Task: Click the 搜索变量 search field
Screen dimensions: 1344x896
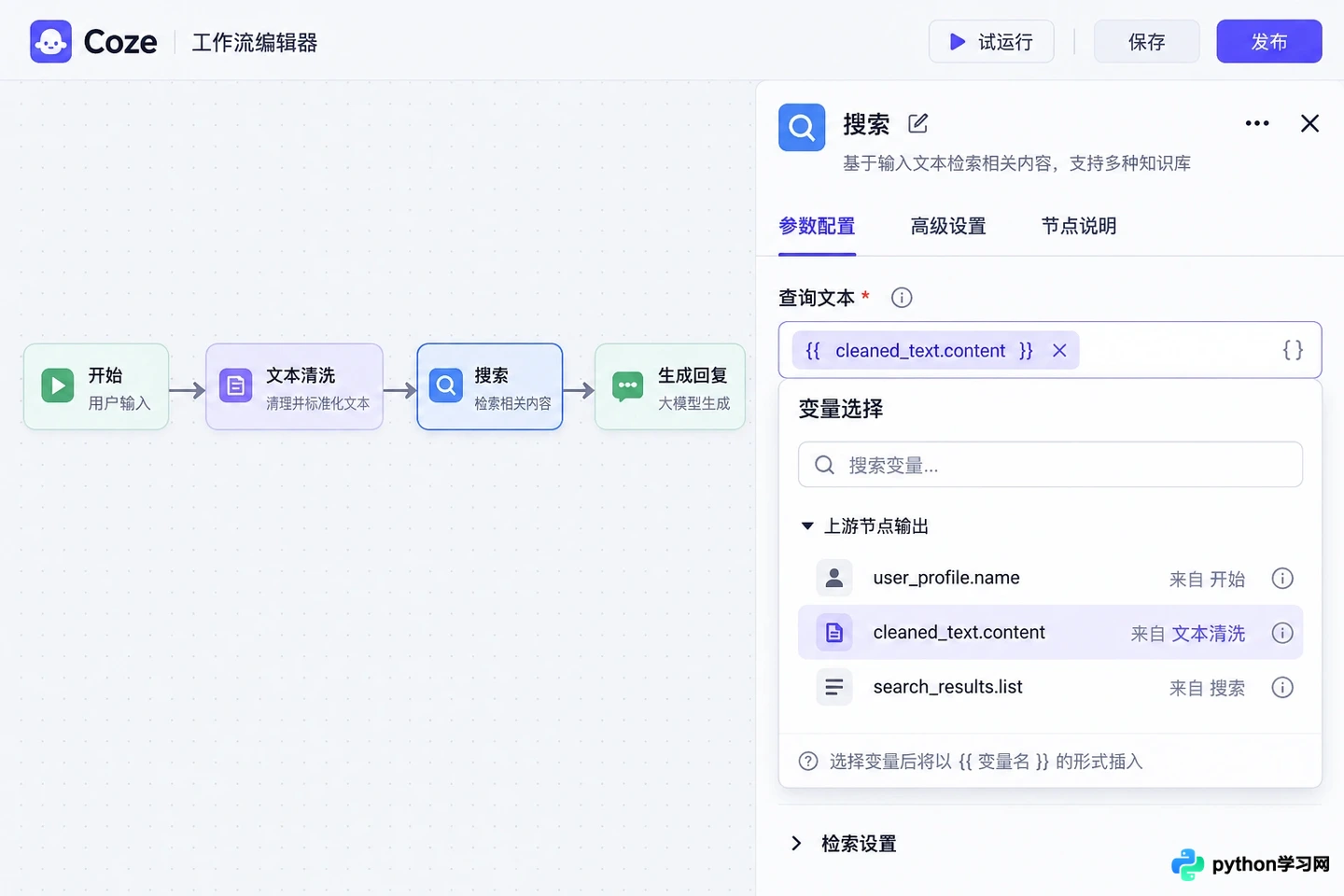Action: pos(1050,465)
